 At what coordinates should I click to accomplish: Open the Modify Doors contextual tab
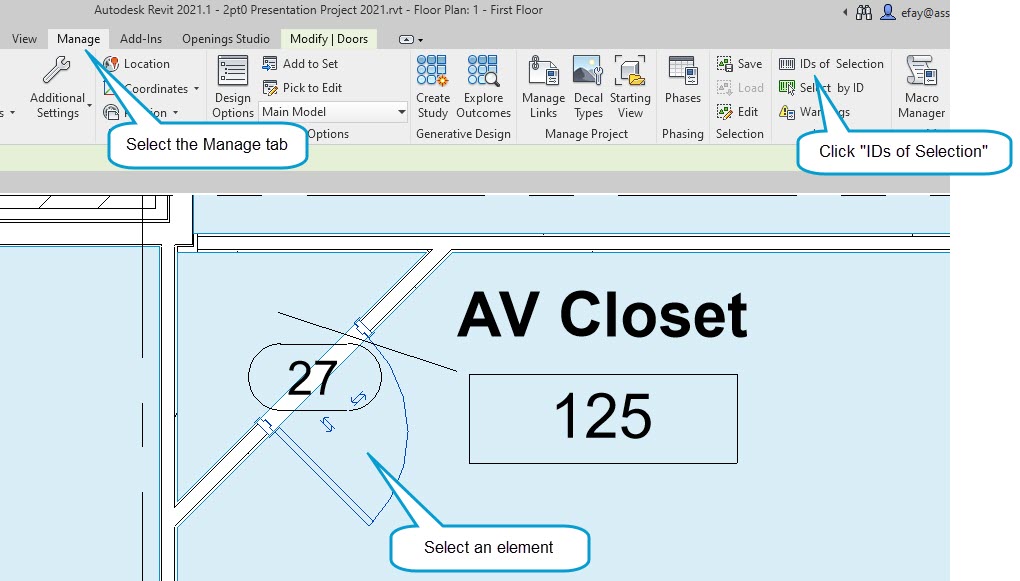pyautogui.click(x=329, y=39)
